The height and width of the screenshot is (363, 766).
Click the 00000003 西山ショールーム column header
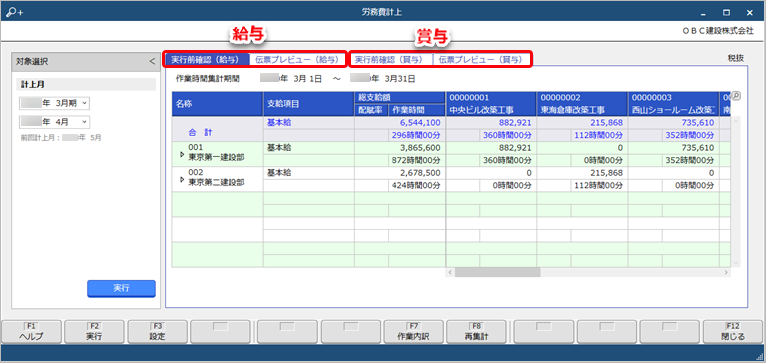click(674, 104)
